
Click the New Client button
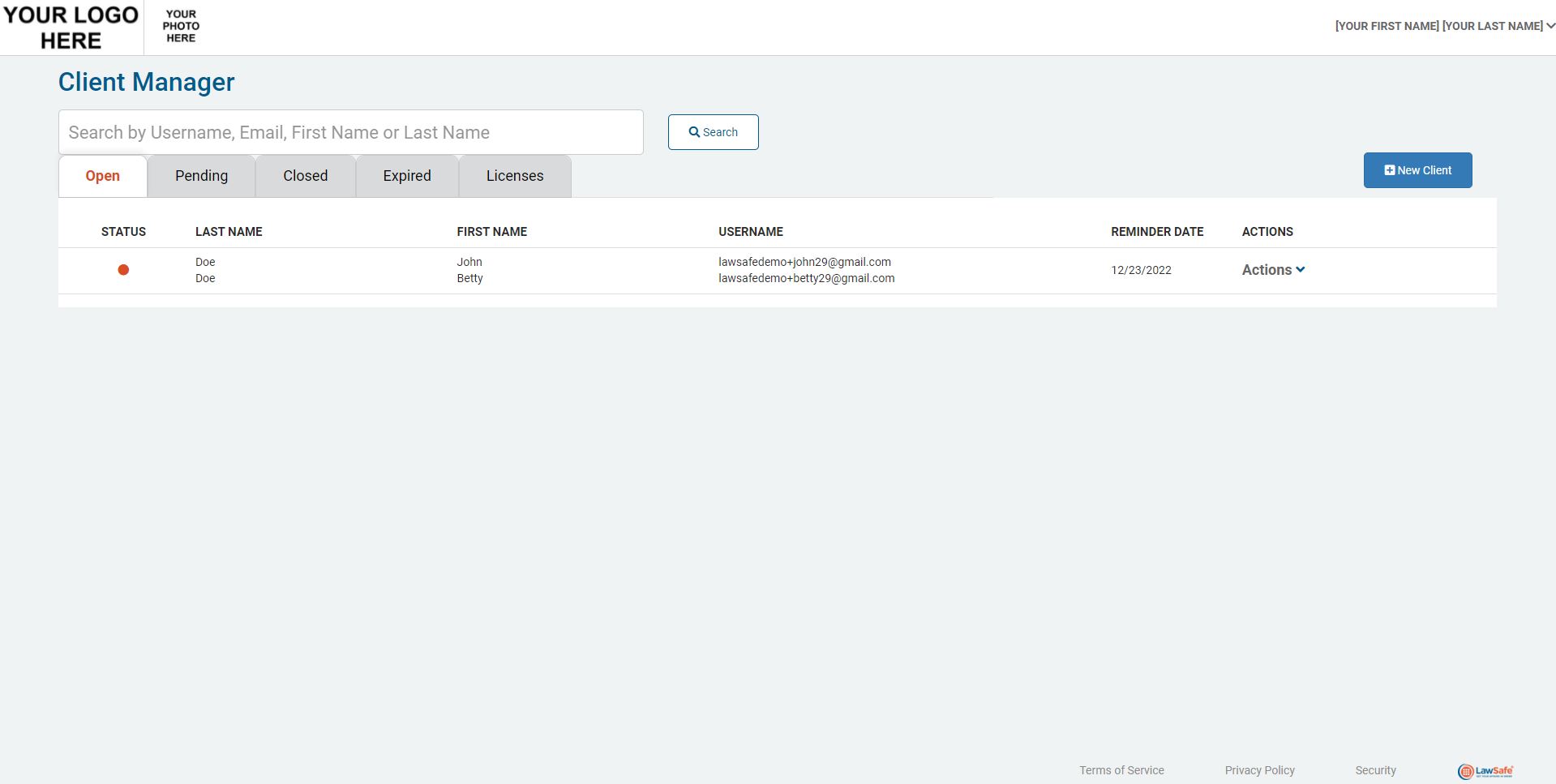coord(1417,169)
